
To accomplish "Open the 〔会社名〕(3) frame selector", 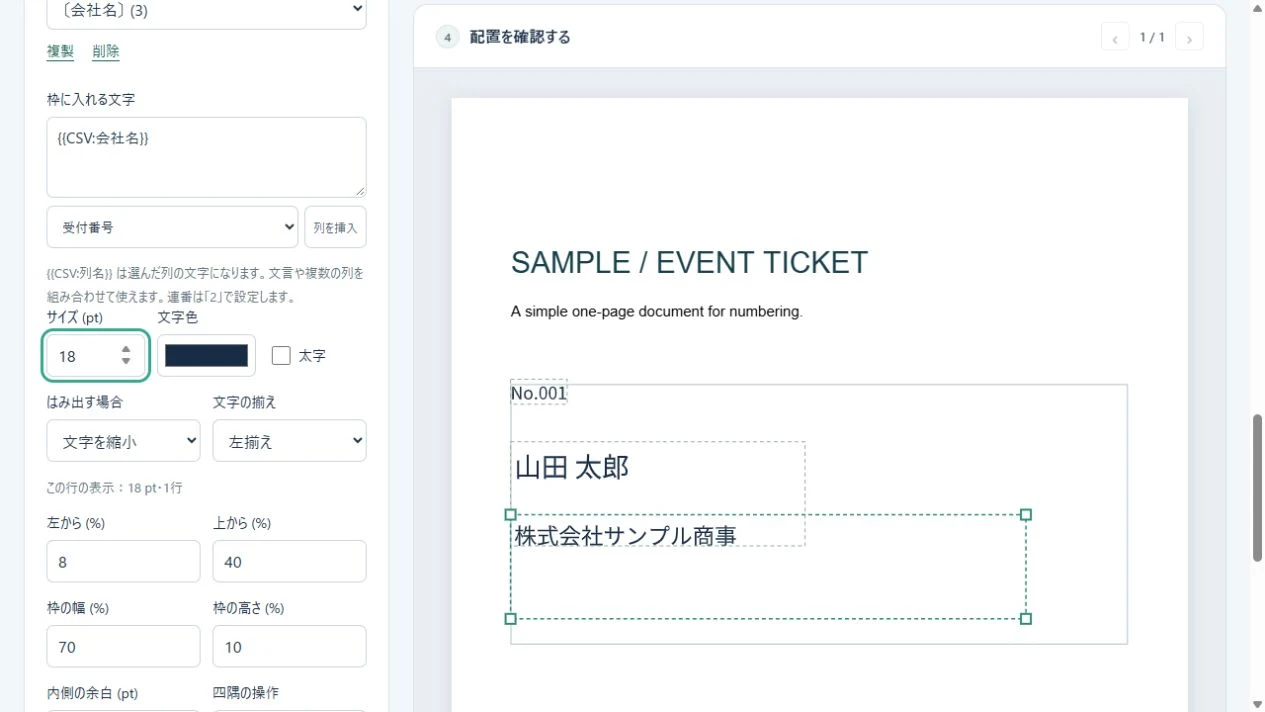I will tap(206, 10).
